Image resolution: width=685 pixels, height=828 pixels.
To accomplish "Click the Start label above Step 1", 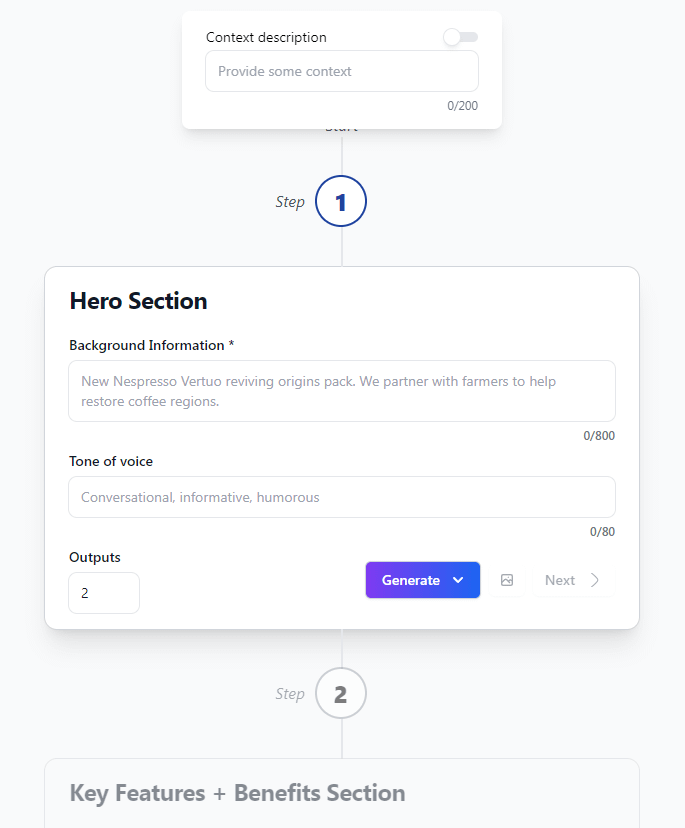I will tap(341, 126).
